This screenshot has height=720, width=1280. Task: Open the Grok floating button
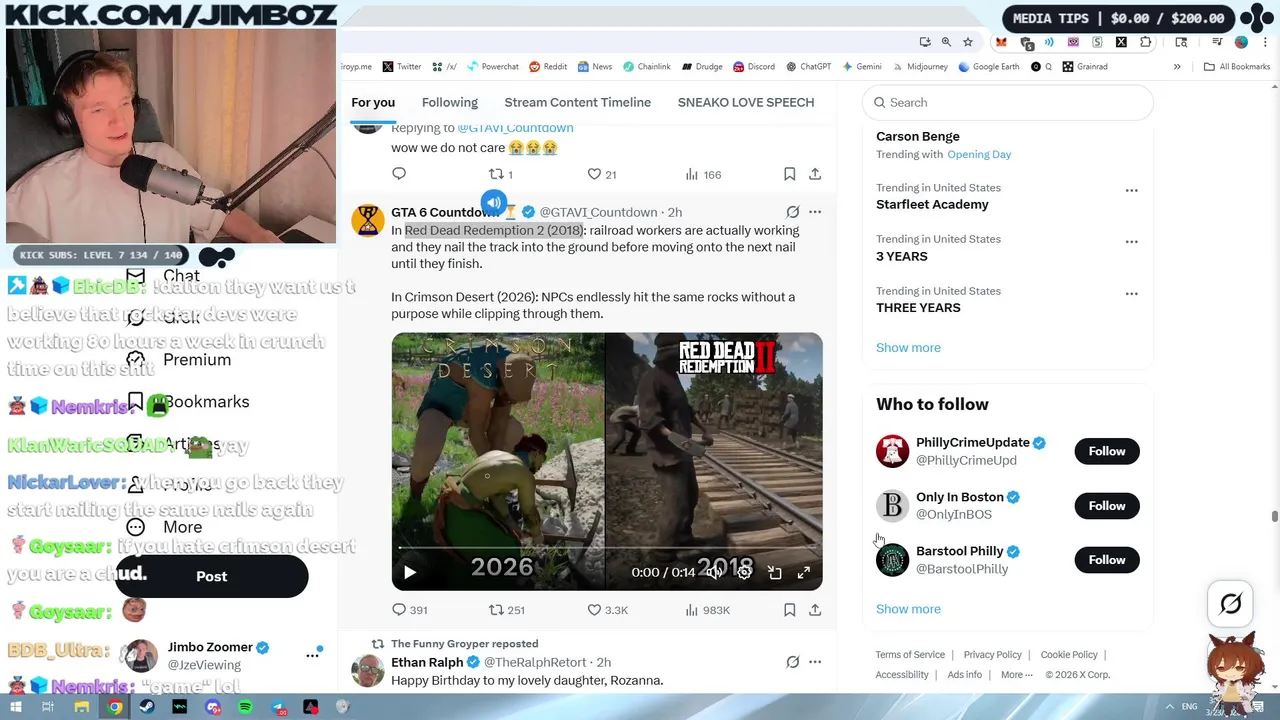tap(1231, 603)
